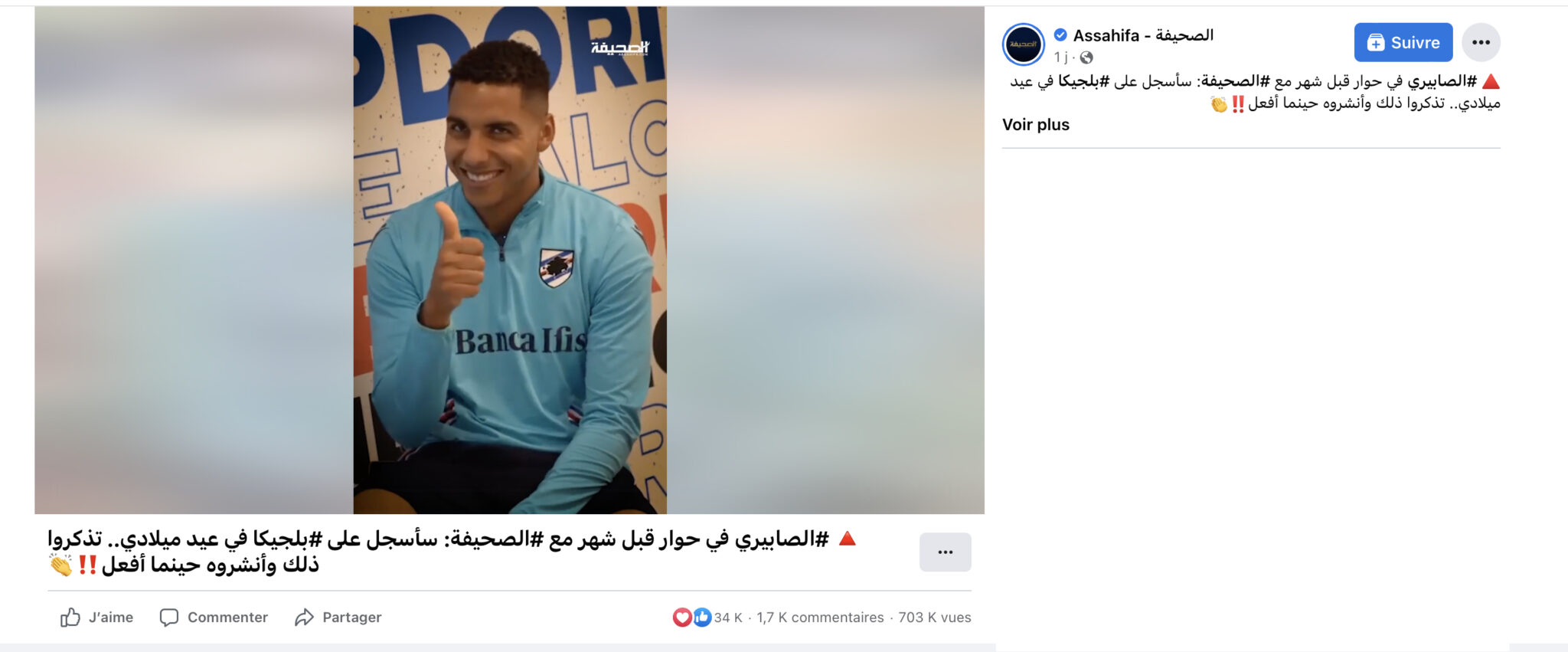The image size is (1568, 652).
Task: Click the Assahifa - الصحيفة page name
Action: coord(1143,35)
